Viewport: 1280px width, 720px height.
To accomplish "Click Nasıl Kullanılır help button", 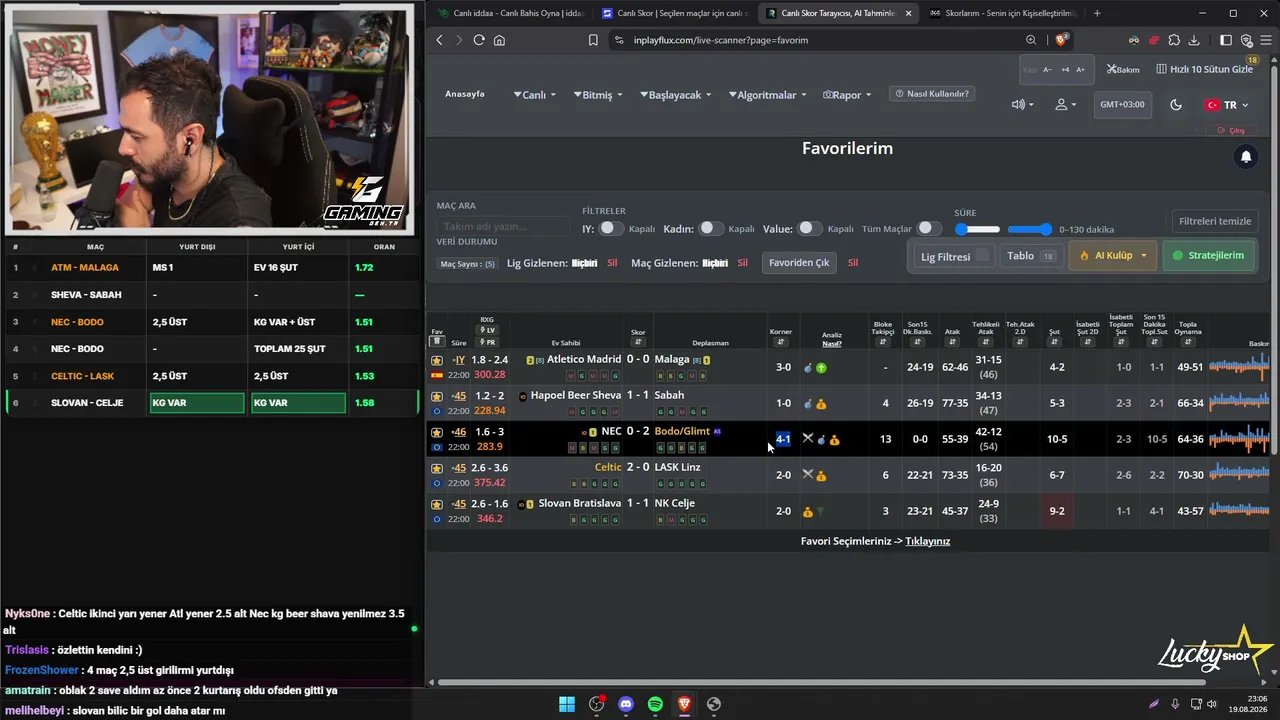I will (932, 94).
